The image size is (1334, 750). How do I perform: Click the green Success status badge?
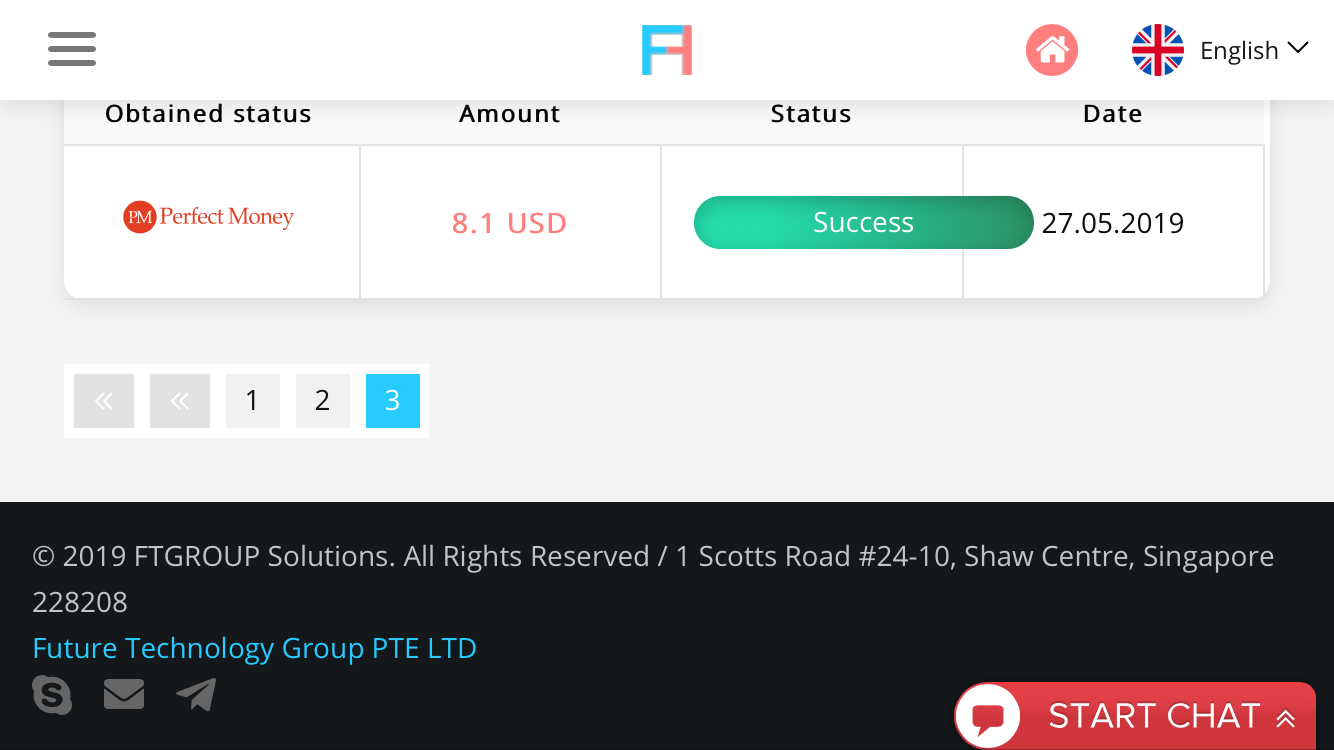tap(863, 222)
